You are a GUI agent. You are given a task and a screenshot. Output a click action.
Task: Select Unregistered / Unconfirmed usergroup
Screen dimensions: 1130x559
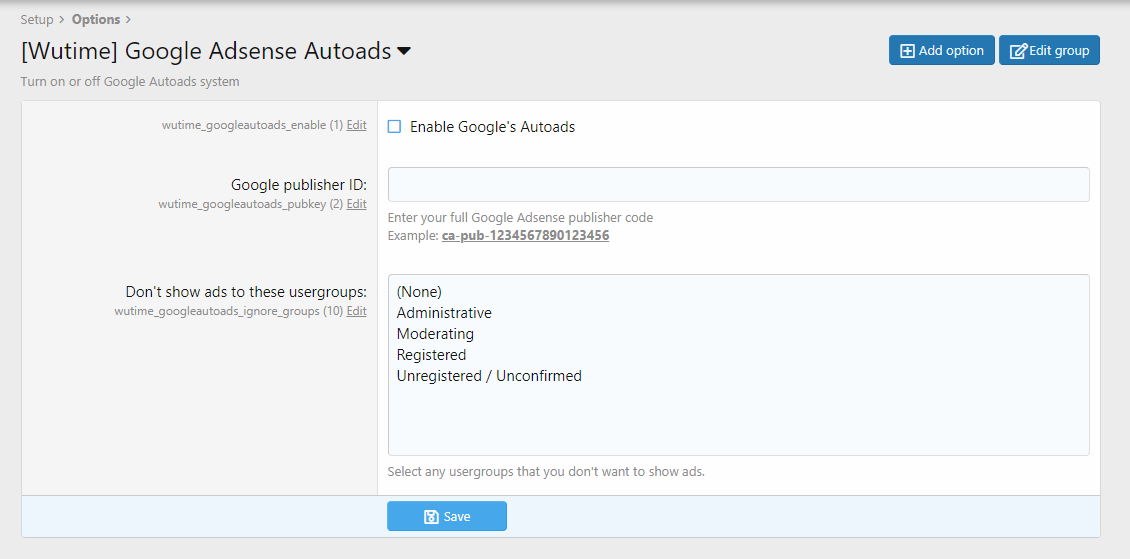739,375
